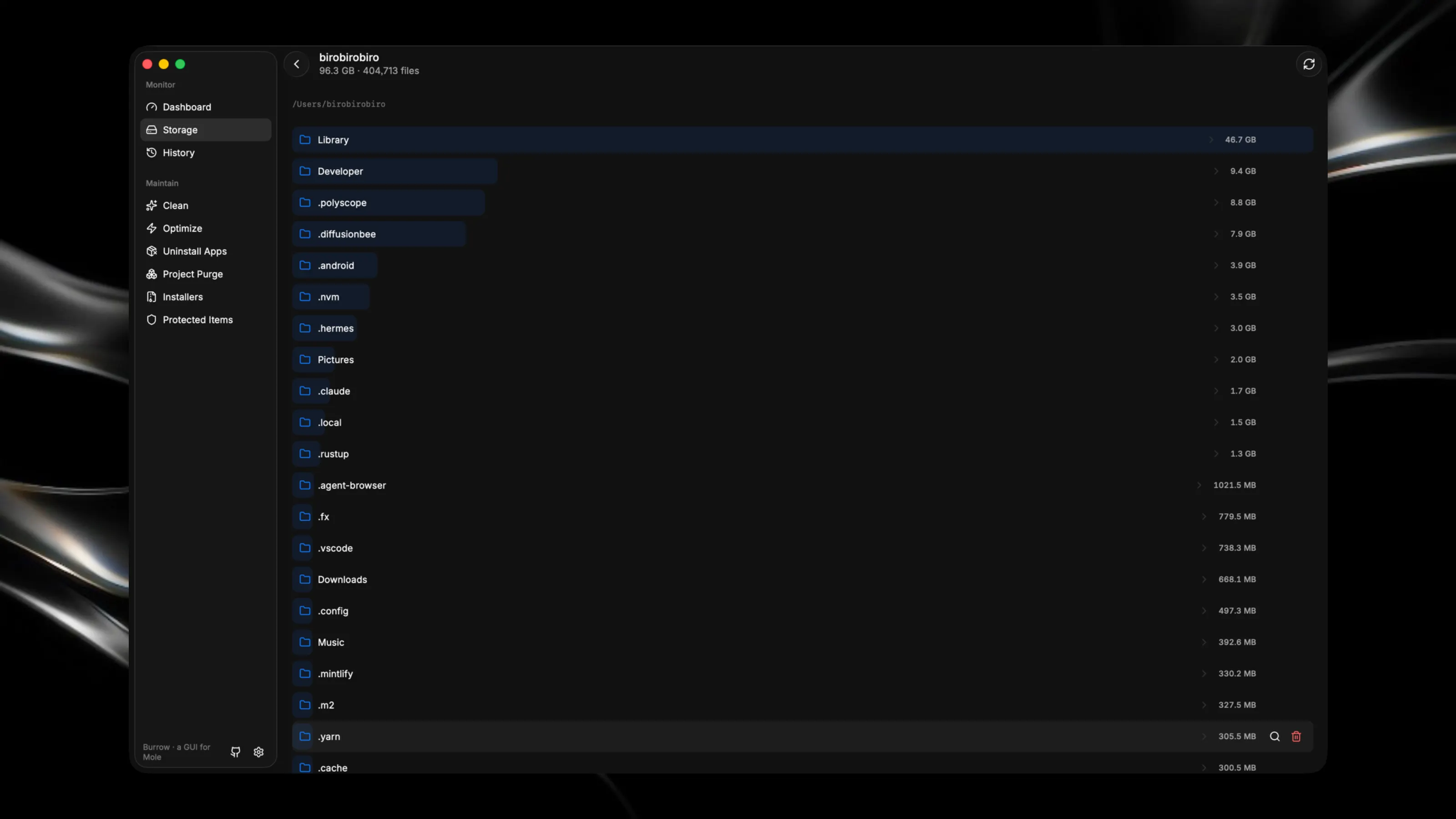The image size is (1456, 819).
Task: Click the back arrow button
Action: point(296,64)
